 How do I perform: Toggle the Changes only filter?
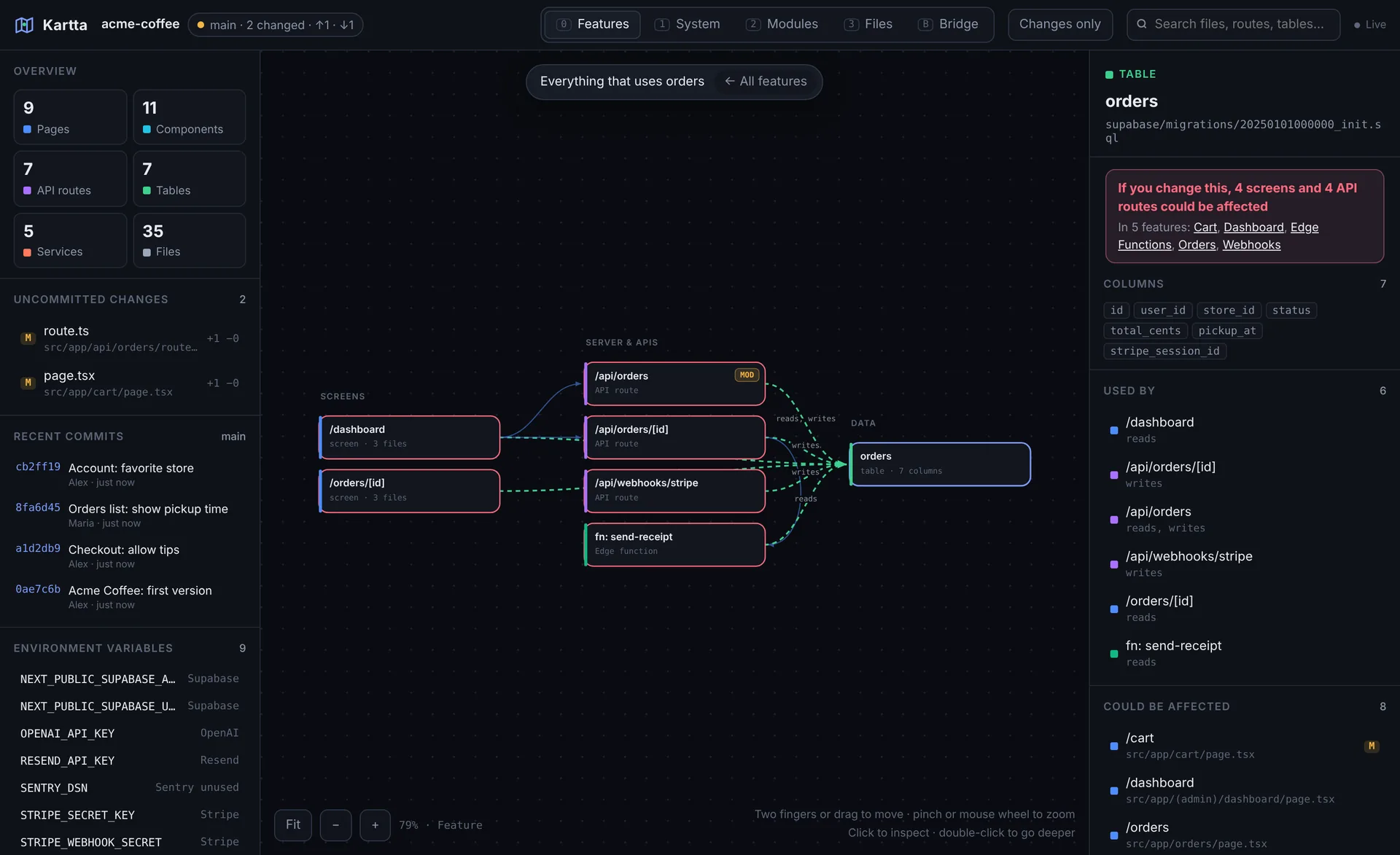1060,24
